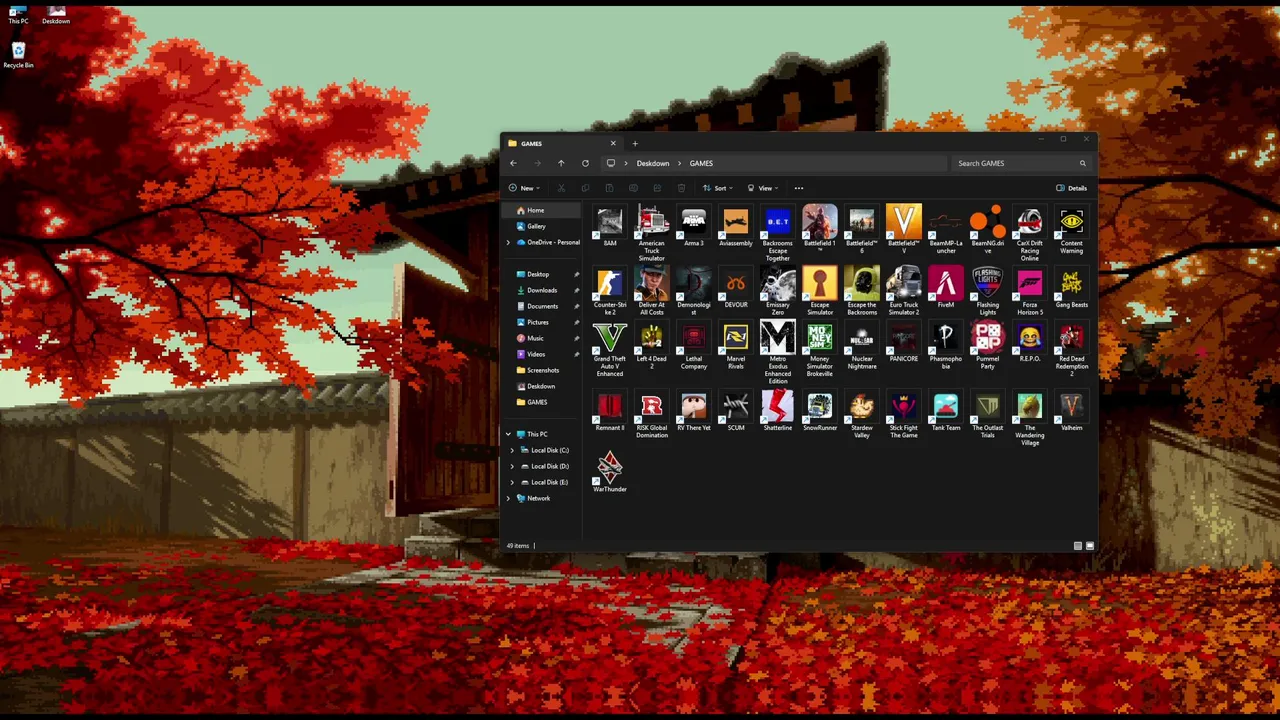This screenshot has height=720, width=1280.
Task: Select the Battlefield V shortcut
Action: tap(904, 230)
